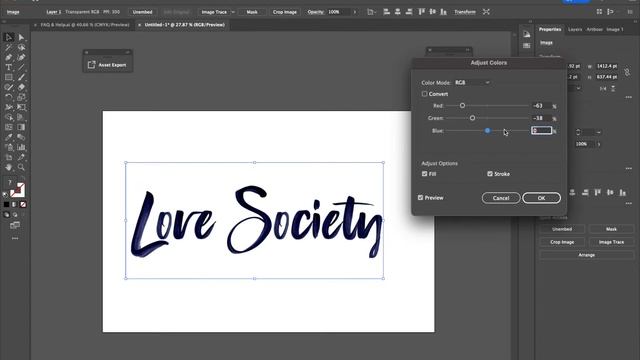Image resolution: width=640 pixels, height=360 pixels.
Task: Click the Green slider handle
Action: 472,118
